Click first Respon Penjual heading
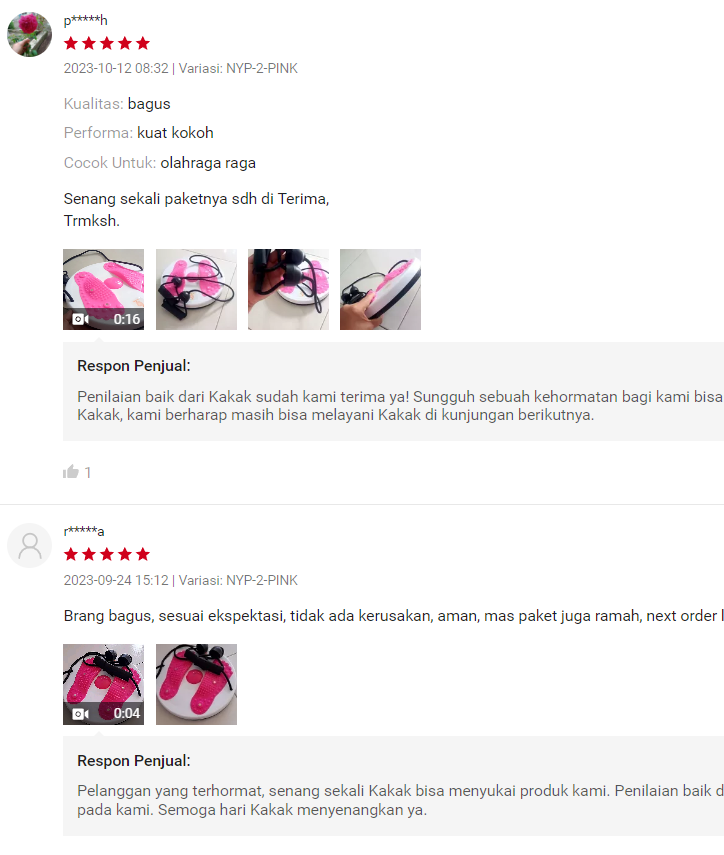This screenshot has height=855, width=724. pyautogui.click(x=134, y=366)
